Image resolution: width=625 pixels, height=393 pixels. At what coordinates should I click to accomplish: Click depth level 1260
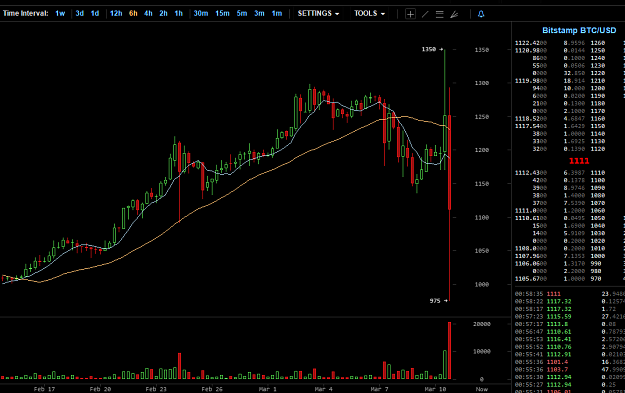598,43
